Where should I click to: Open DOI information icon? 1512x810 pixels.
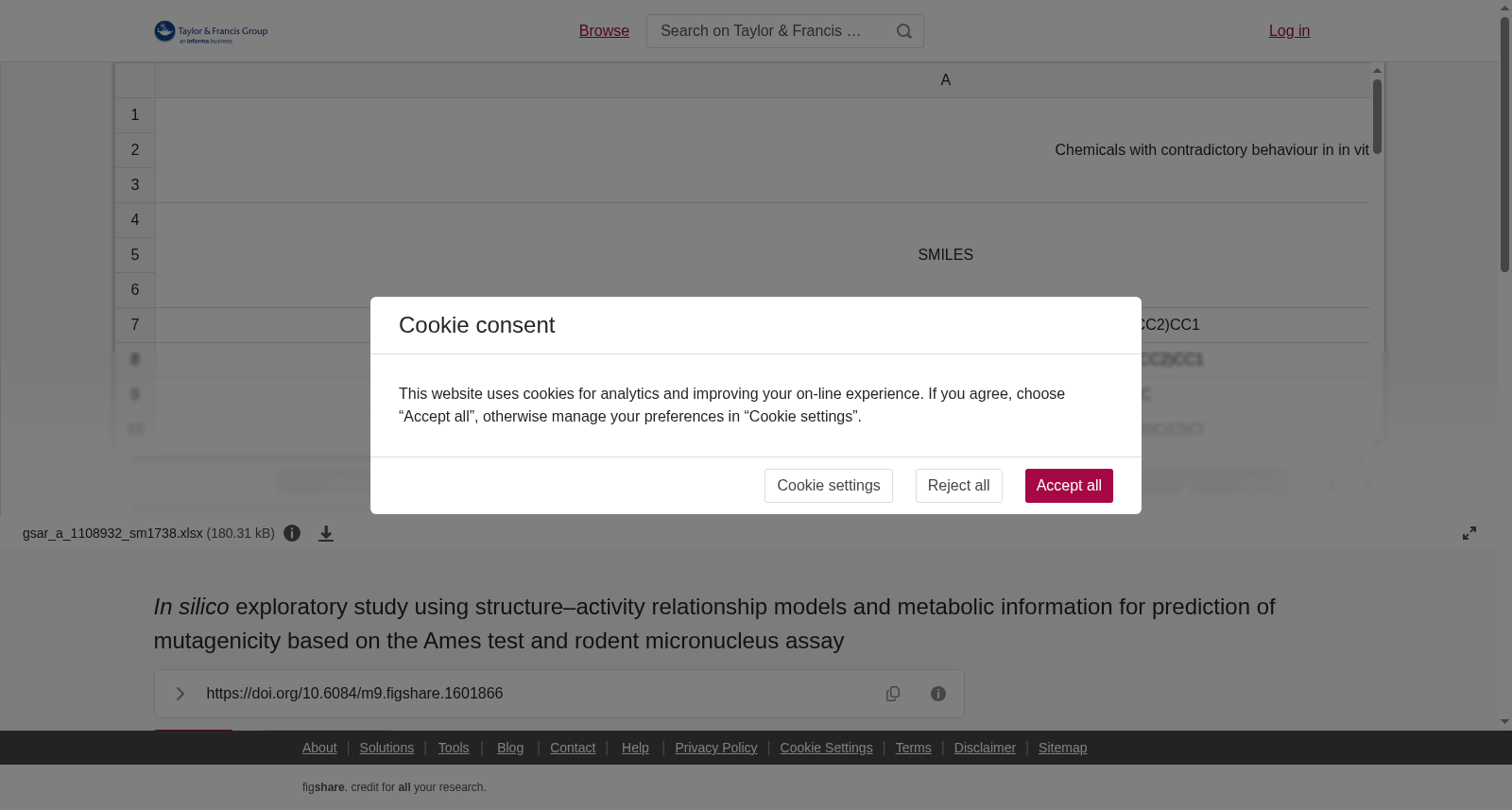(938, 694)
